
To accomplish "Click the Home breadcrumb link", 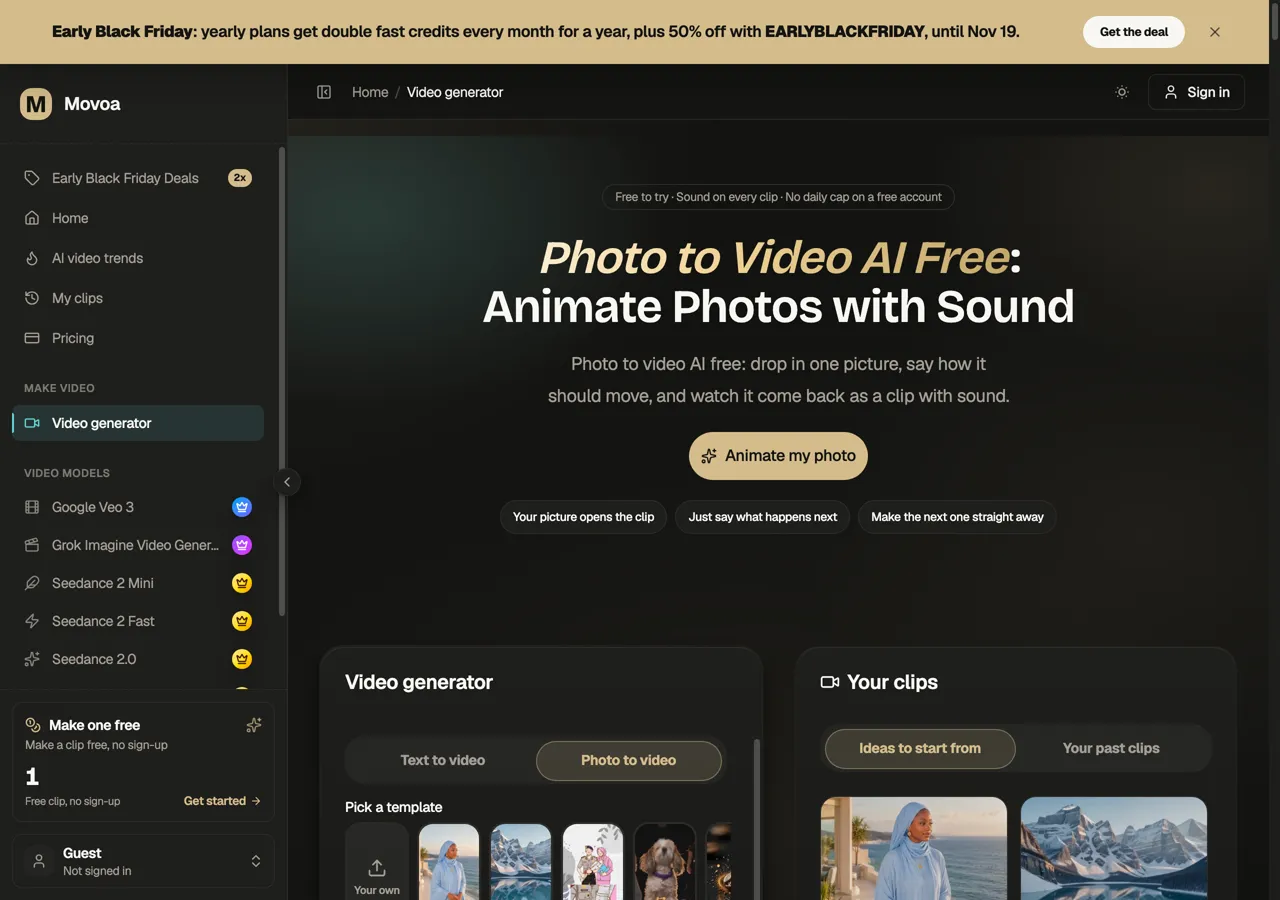I will click(370, 92).
